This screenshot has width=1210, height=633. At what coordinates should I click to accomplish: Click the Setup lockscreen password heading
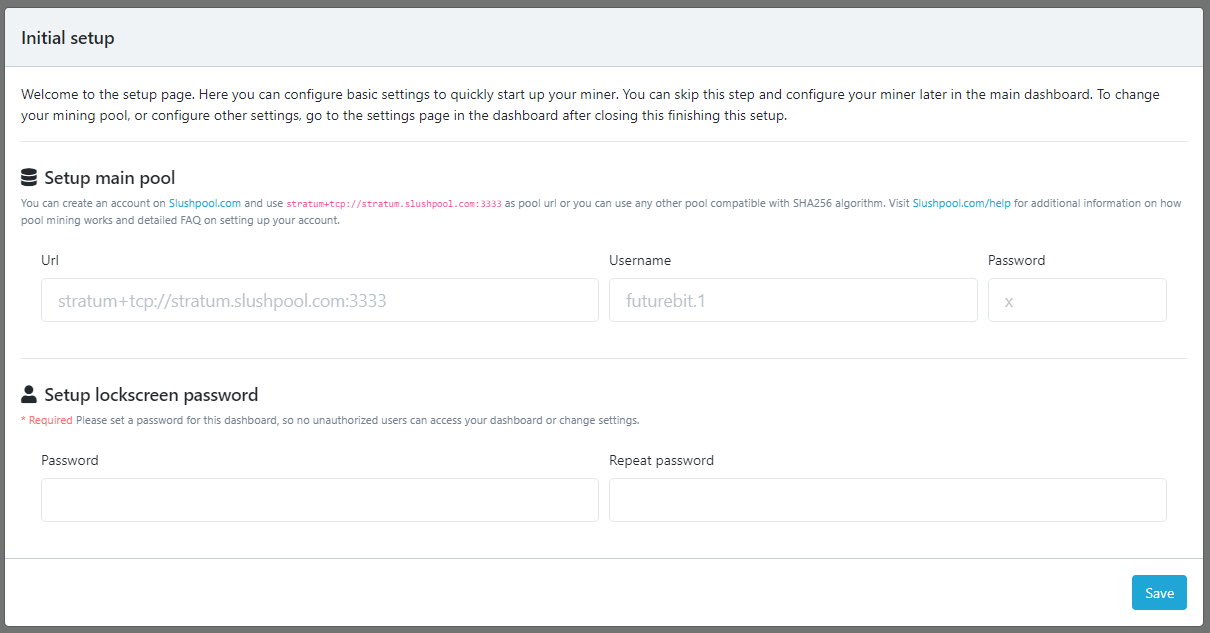click(x=151, y=394)
